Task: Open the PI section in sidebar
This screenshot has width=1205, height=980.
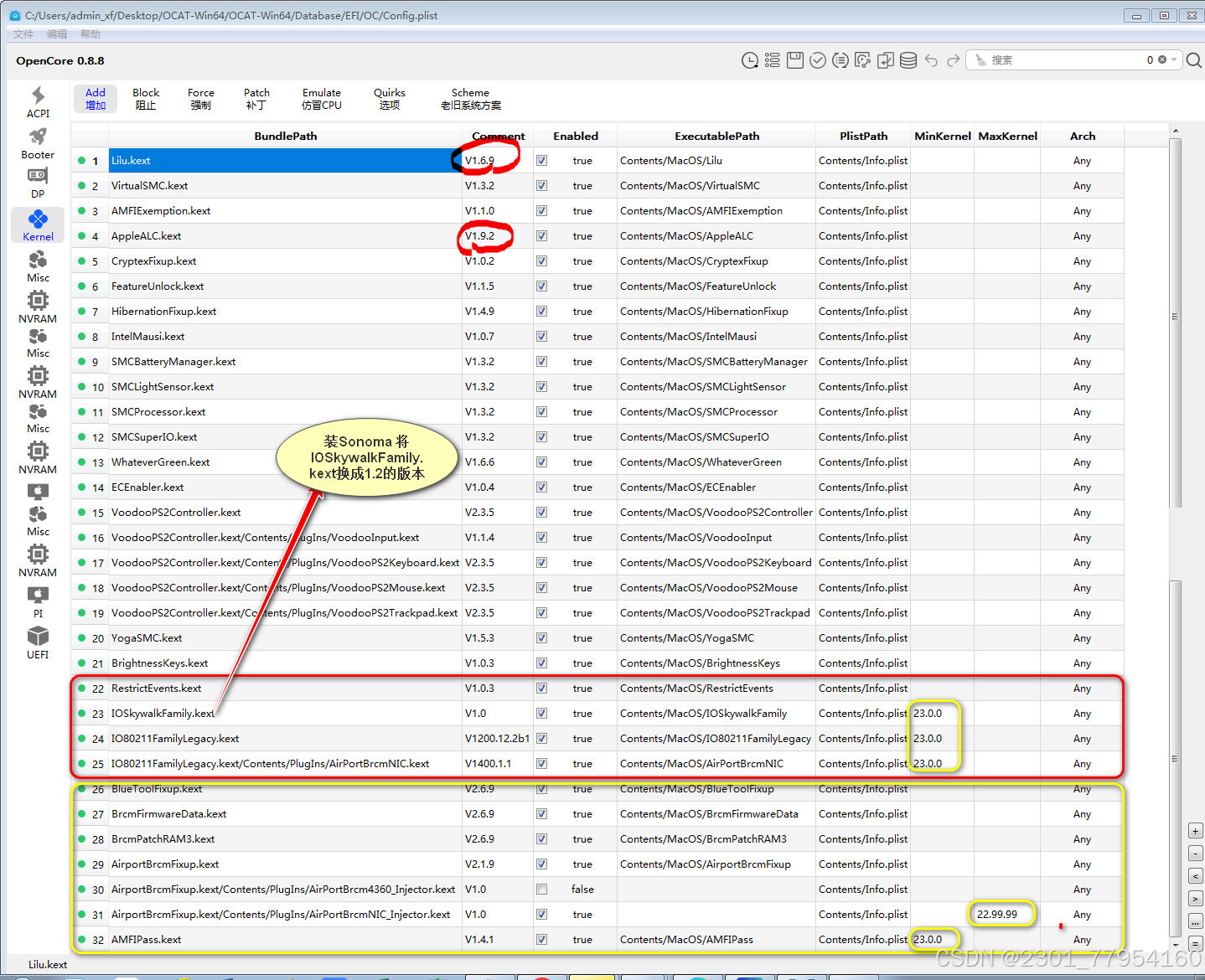Action: 38,602
